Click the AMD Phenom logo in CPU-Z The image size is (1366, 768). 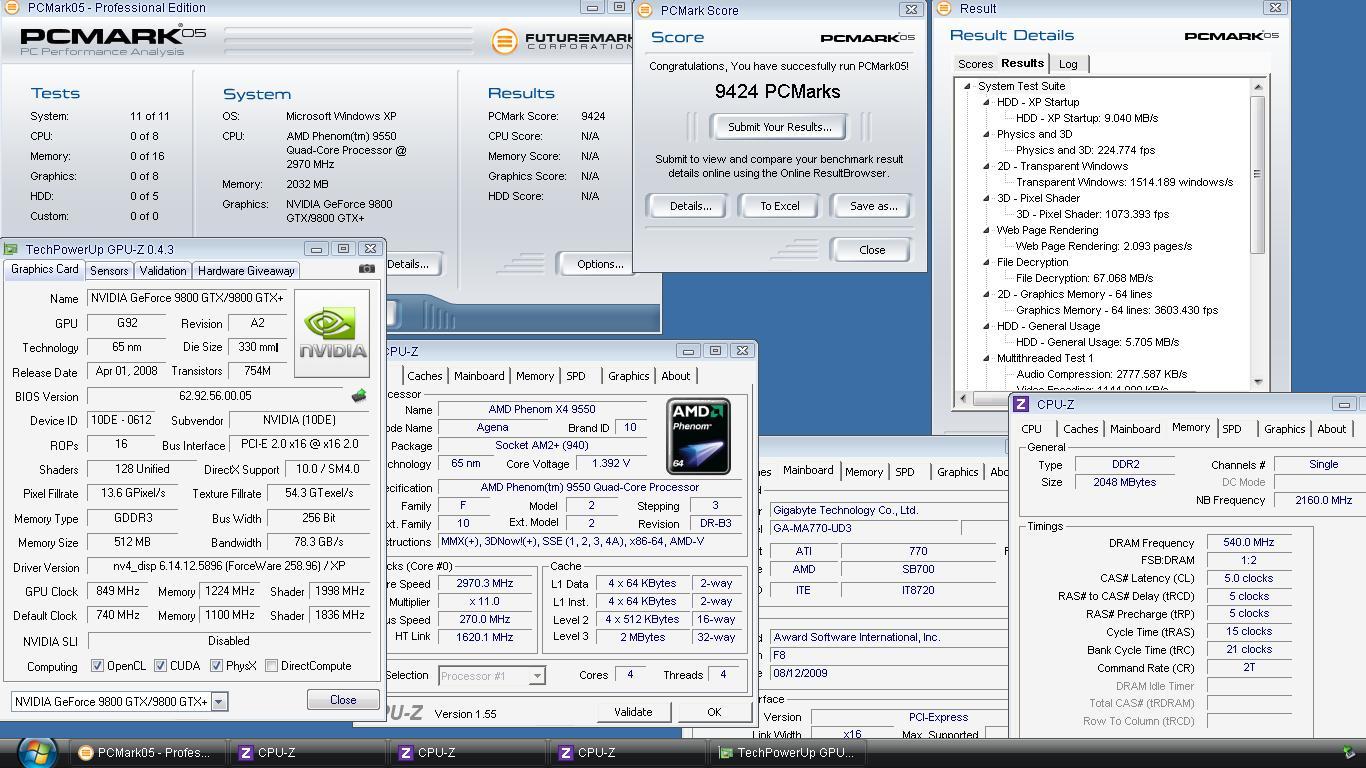(x=699, y=436)
